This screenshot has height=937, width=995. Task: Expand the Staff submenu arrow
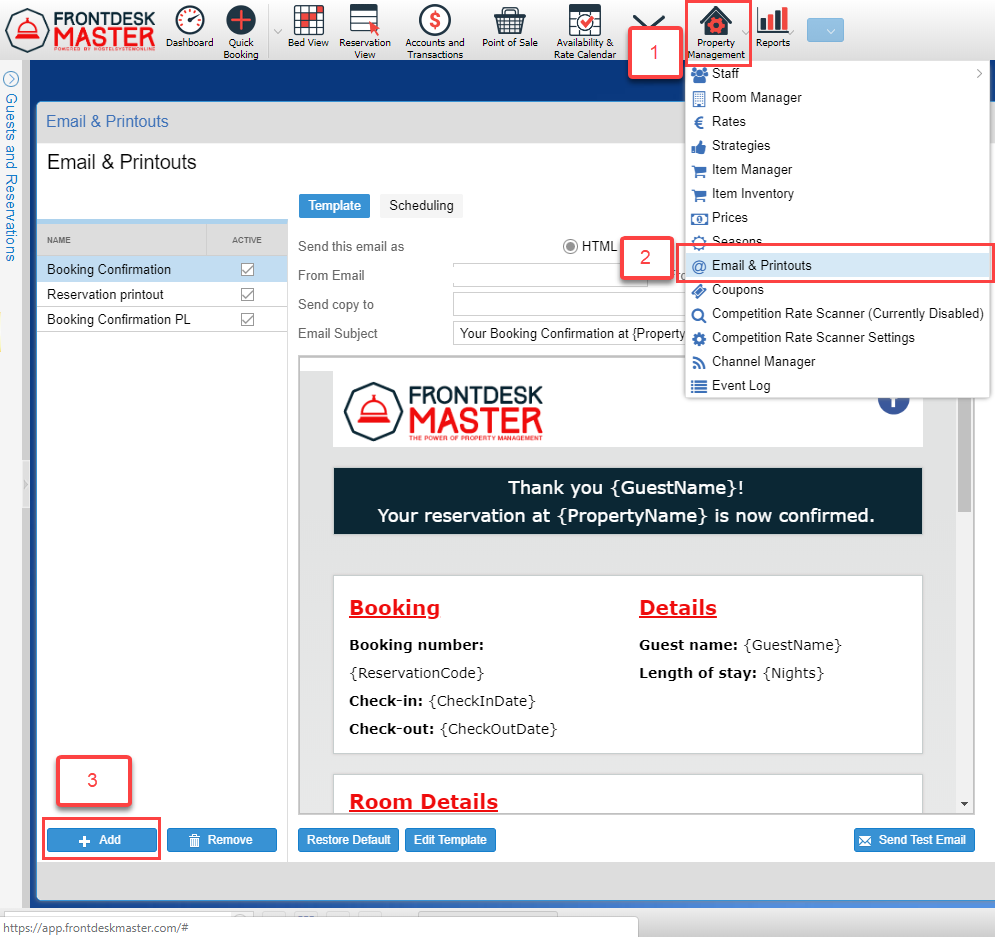979,74
